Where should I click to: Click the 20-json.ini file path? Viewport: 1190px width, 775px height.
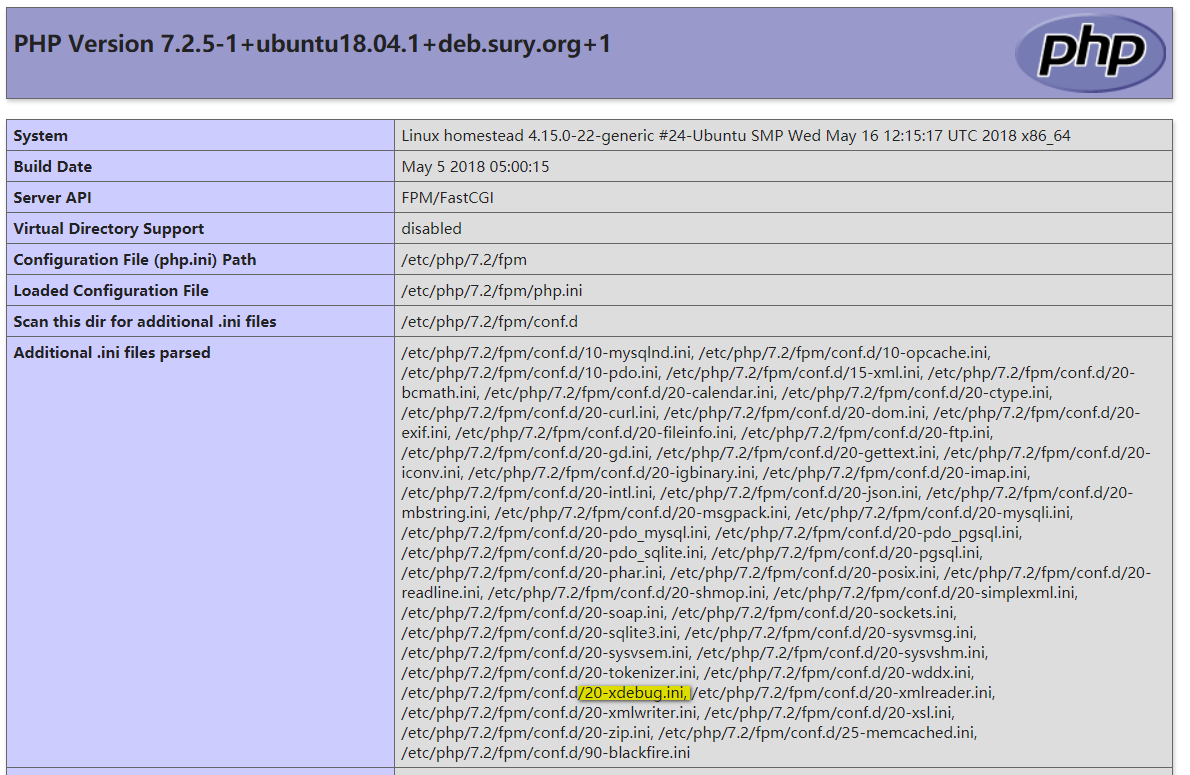pyautogui.click(x=789, y=493)
